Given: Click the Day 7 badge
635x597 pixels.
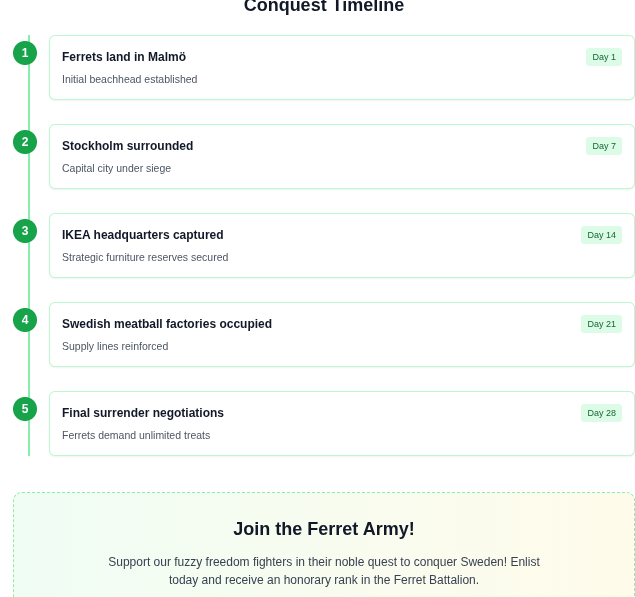Looking at the screenshot, I should tap(603, 146).
